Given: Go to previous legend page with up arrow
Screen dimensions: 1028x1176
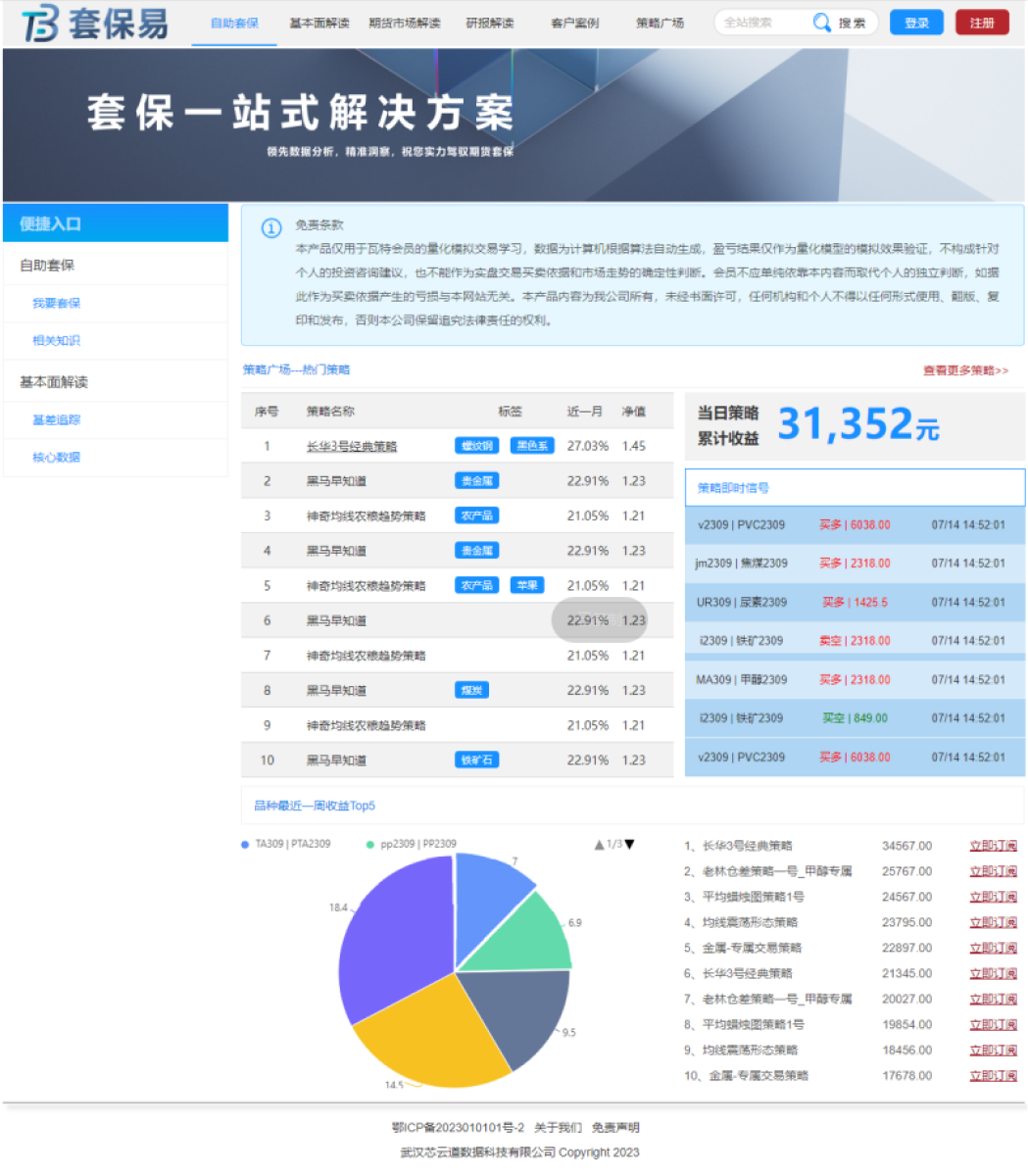Looking at the screenshot, I should click(599, 845).
